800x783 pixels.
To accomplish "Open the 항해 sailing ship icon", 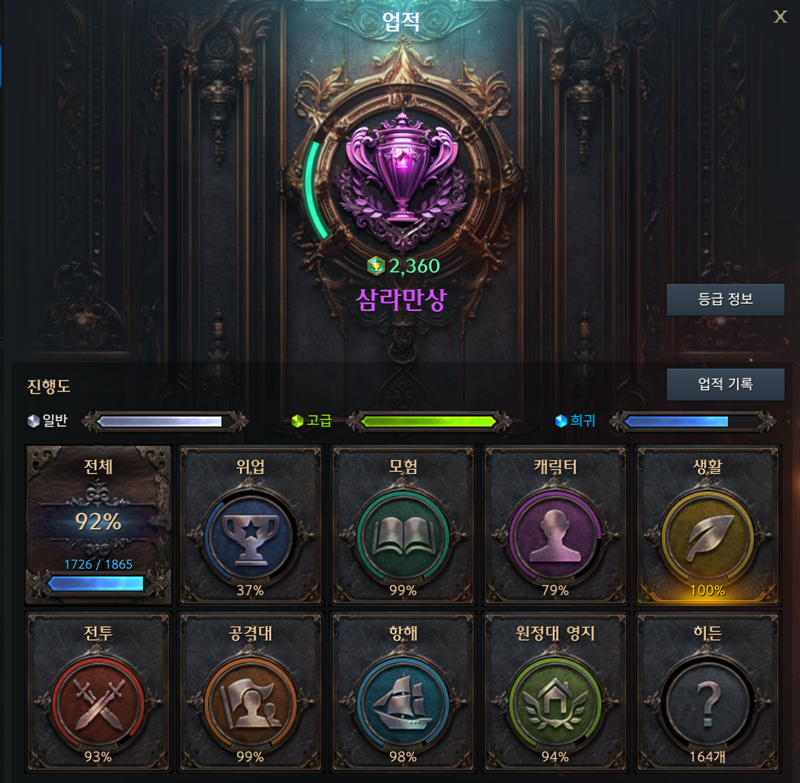I will click(403, 704).
